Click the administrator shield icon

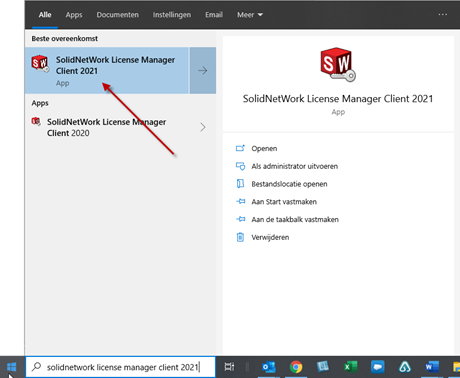[x=240, y=166]
